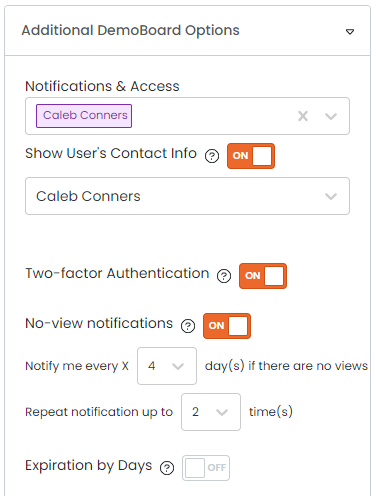
Task: Click the Notifications & Access label
Action: [102, 86]
